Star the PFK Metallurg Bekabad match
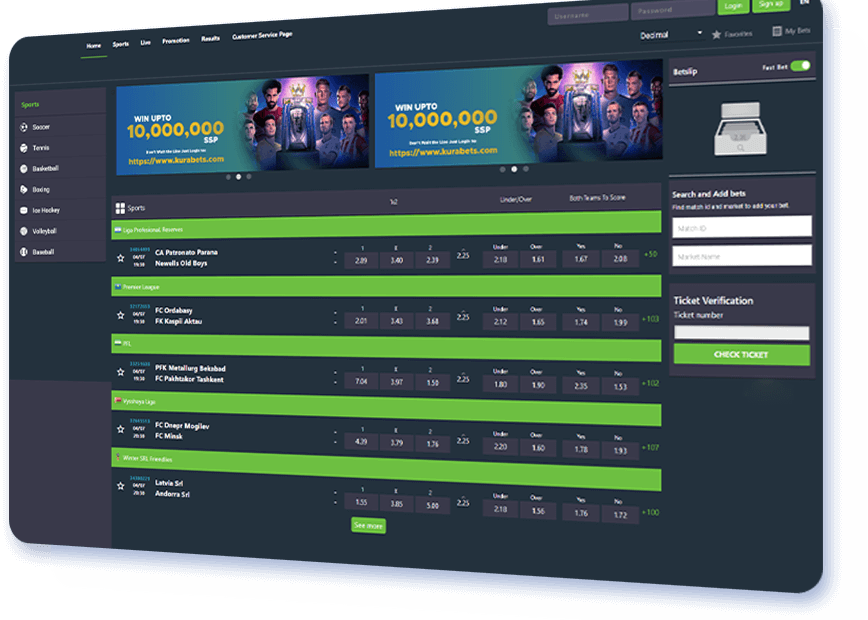 [121, 372]
